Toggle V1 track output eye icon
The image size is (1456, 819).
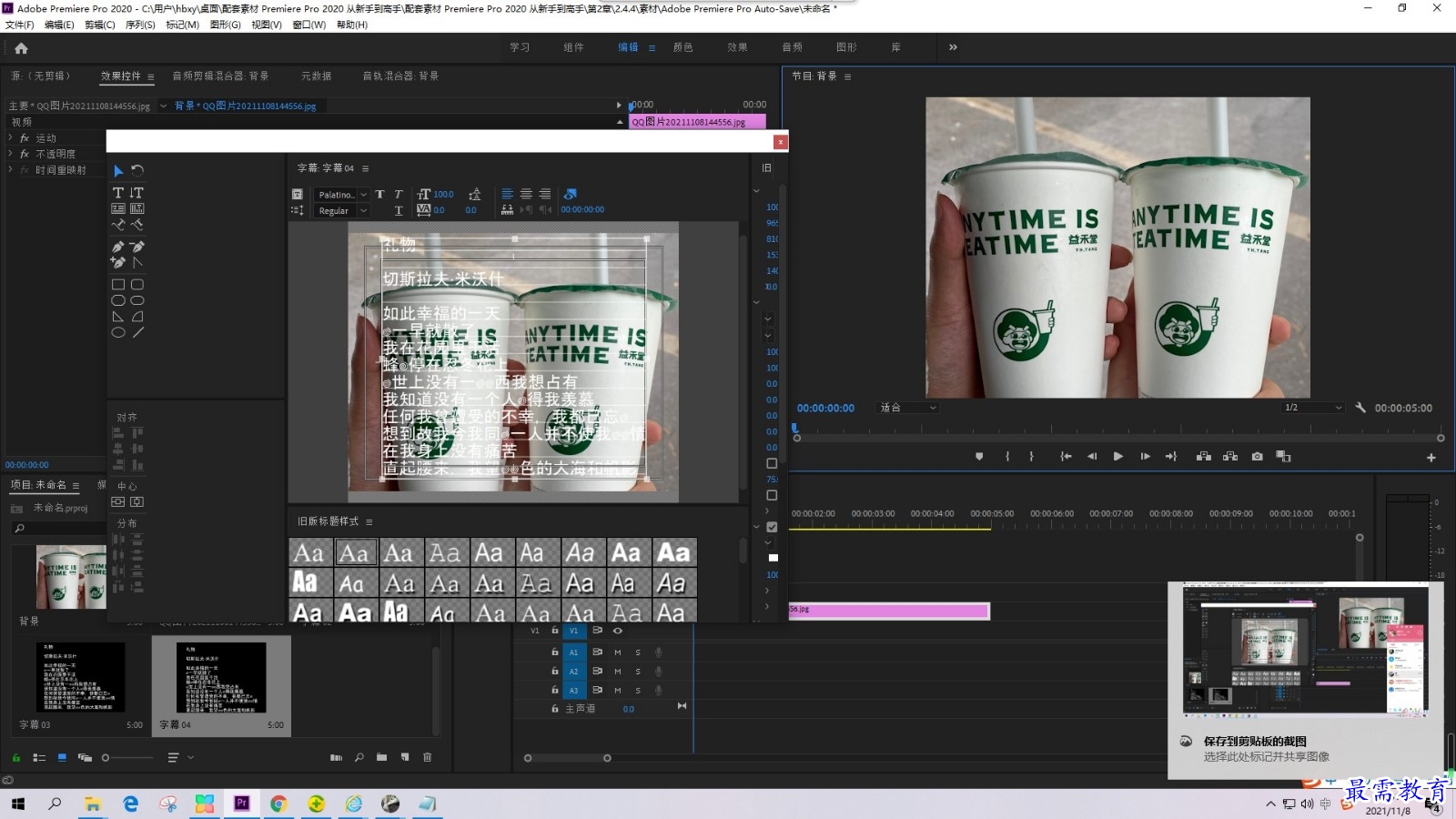coord(618,630)
